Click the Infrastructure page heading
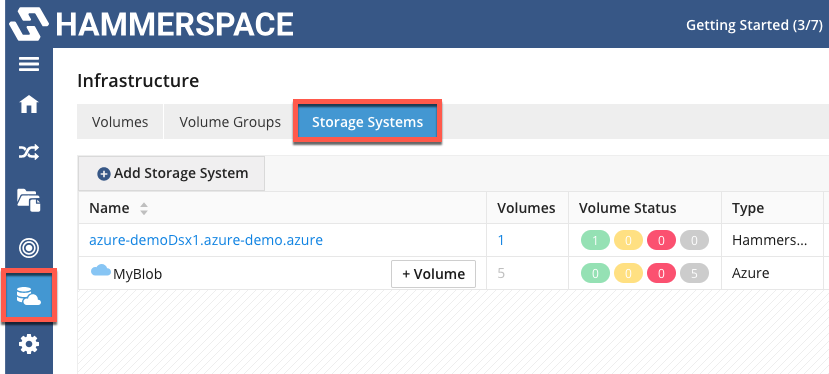 pyautogui.click(x=138, y=81)
